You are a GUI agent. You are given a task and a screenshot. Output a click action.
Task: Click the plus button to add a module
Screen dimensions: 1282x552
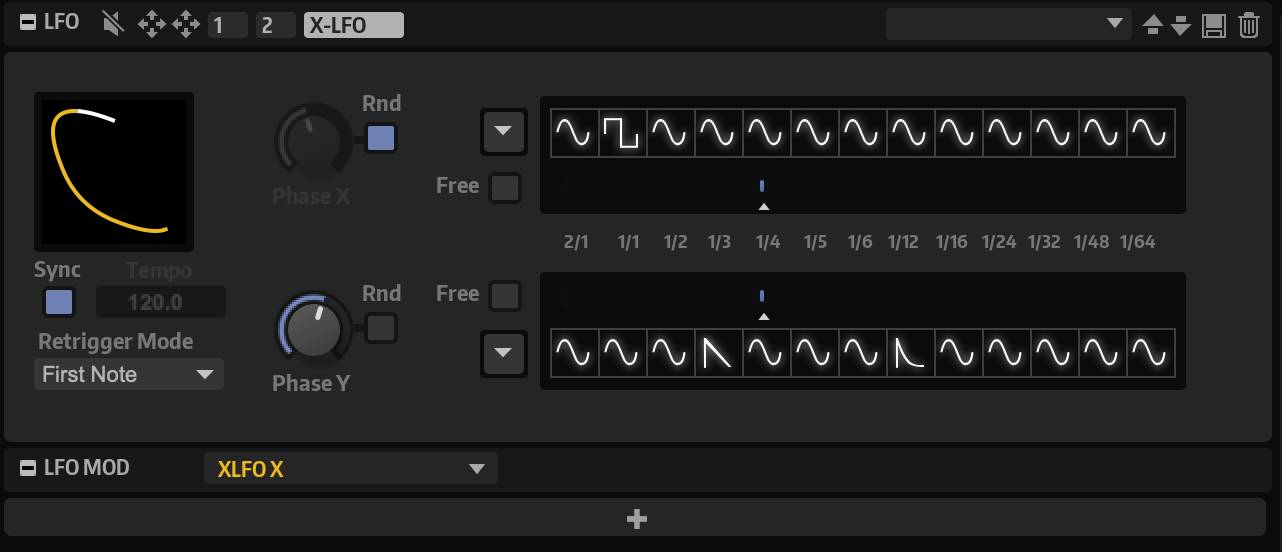[636, 518]
